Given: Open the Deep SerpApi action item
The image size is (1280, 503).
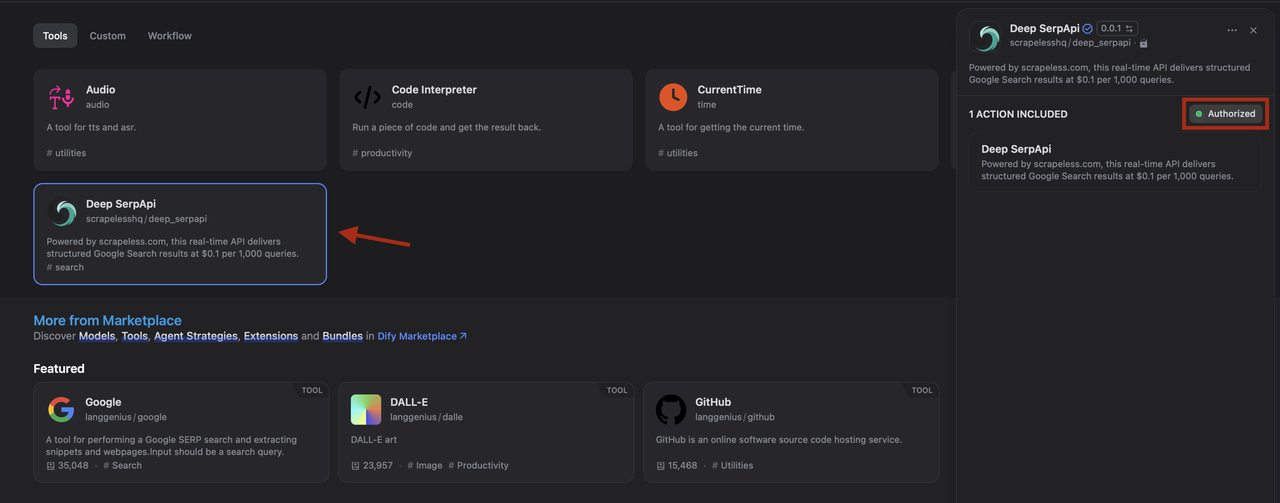Looking at the screenshot, I should click(1115, 162).
